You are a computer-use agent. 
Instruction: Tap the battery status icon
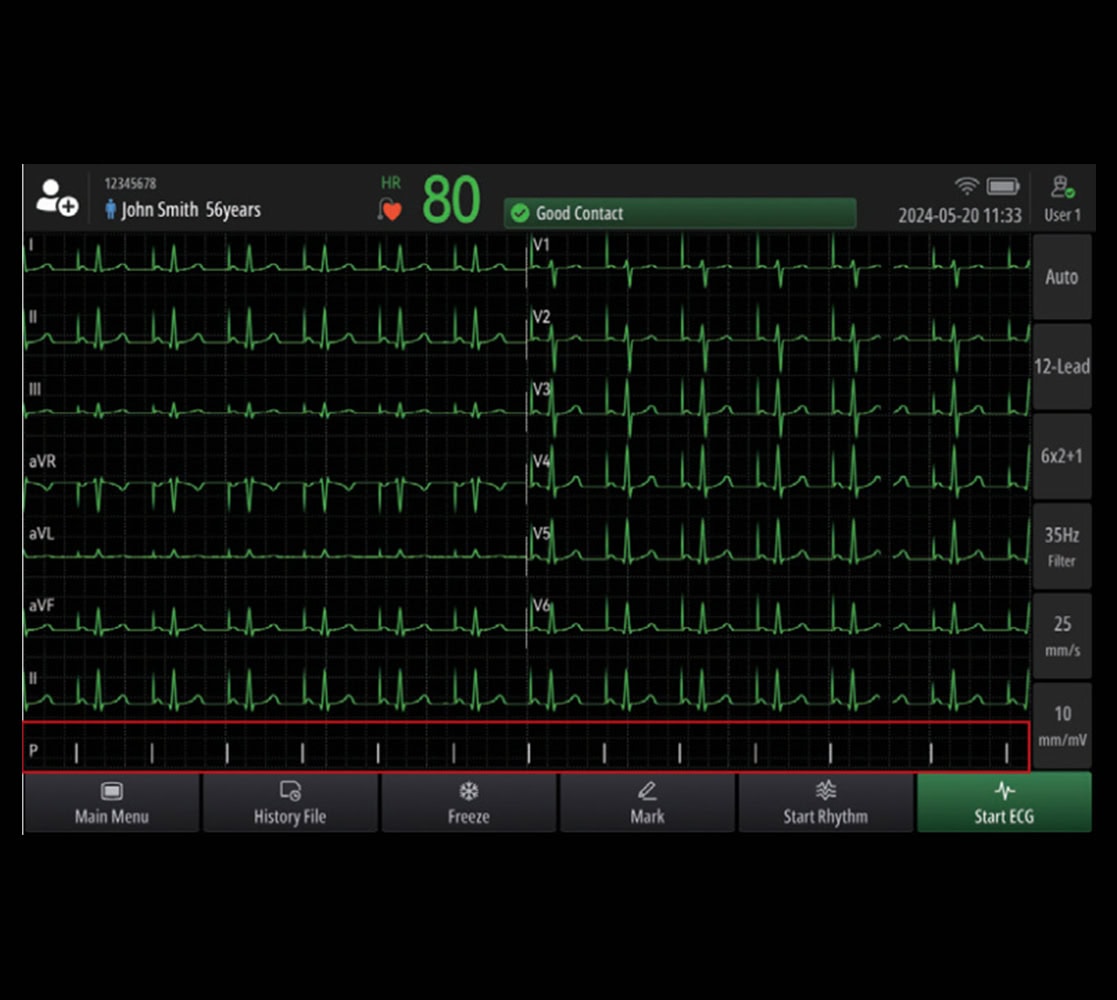point(1002,187)
